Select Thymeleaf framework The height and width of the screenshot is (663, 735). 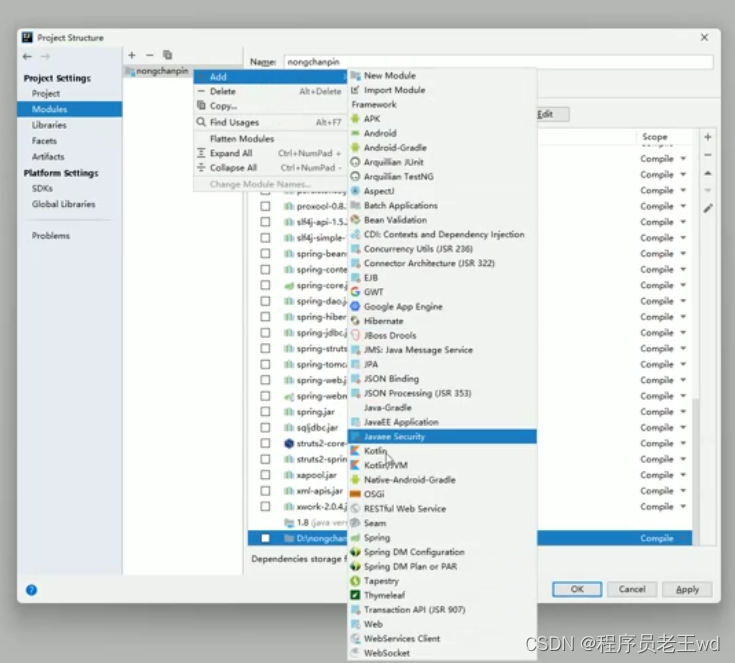coord(442,595)
